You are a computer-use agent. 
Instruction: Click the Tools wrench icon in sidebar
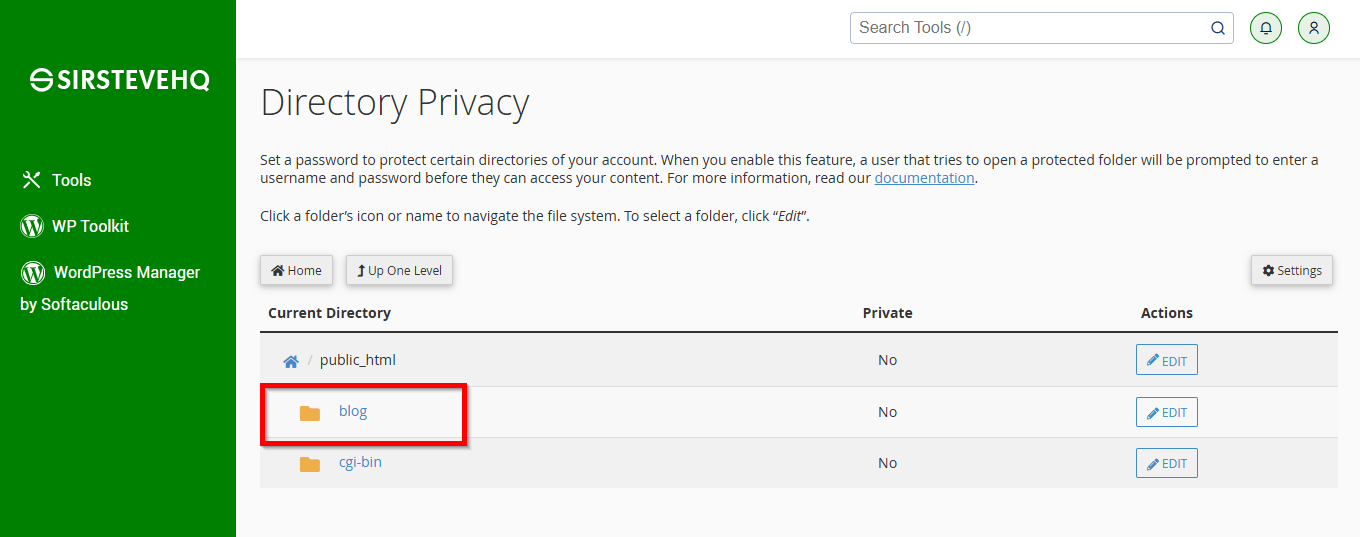(32, 180)
